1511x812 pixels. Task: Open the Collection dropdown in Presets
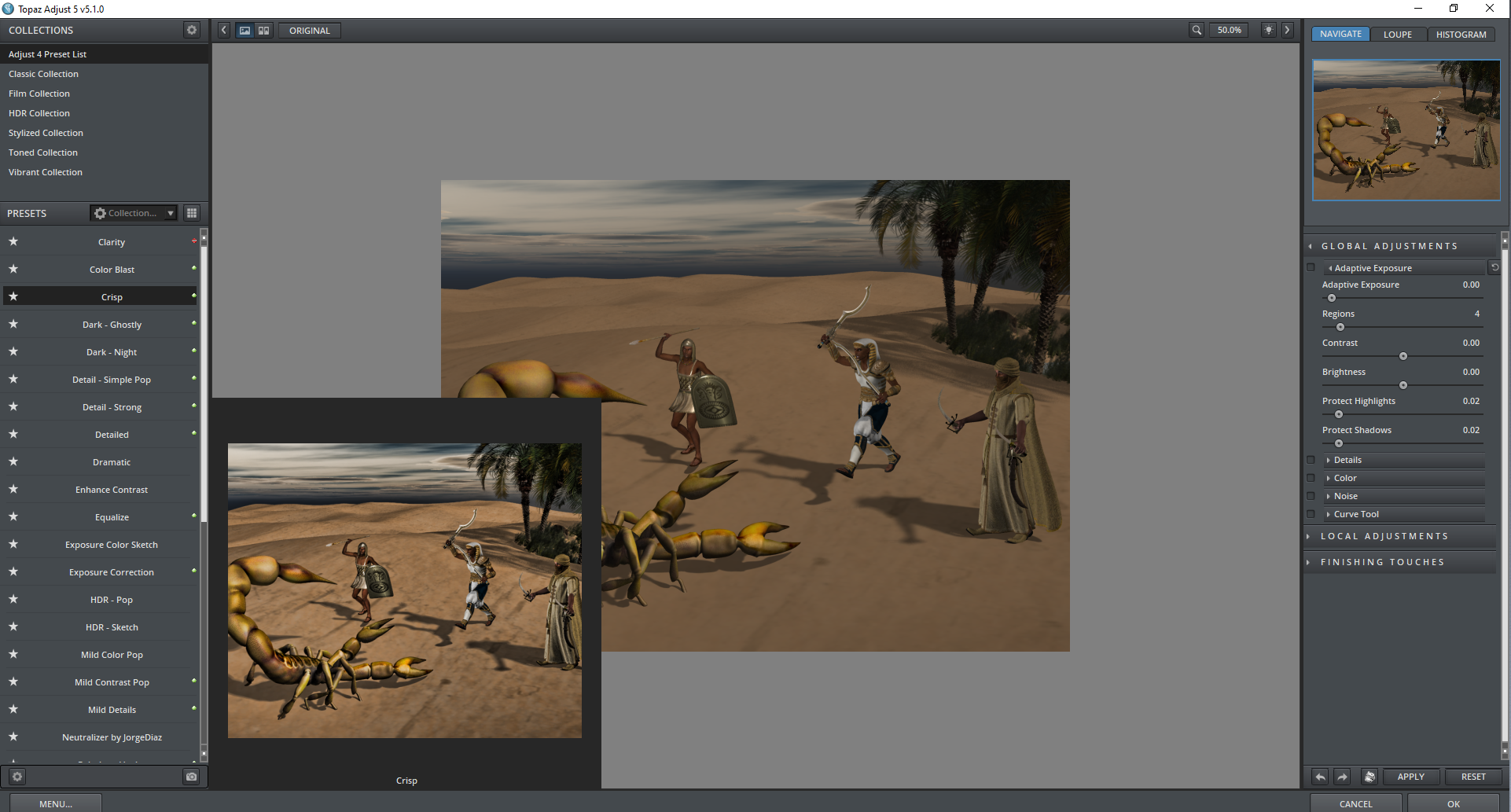tap(134, 213)
